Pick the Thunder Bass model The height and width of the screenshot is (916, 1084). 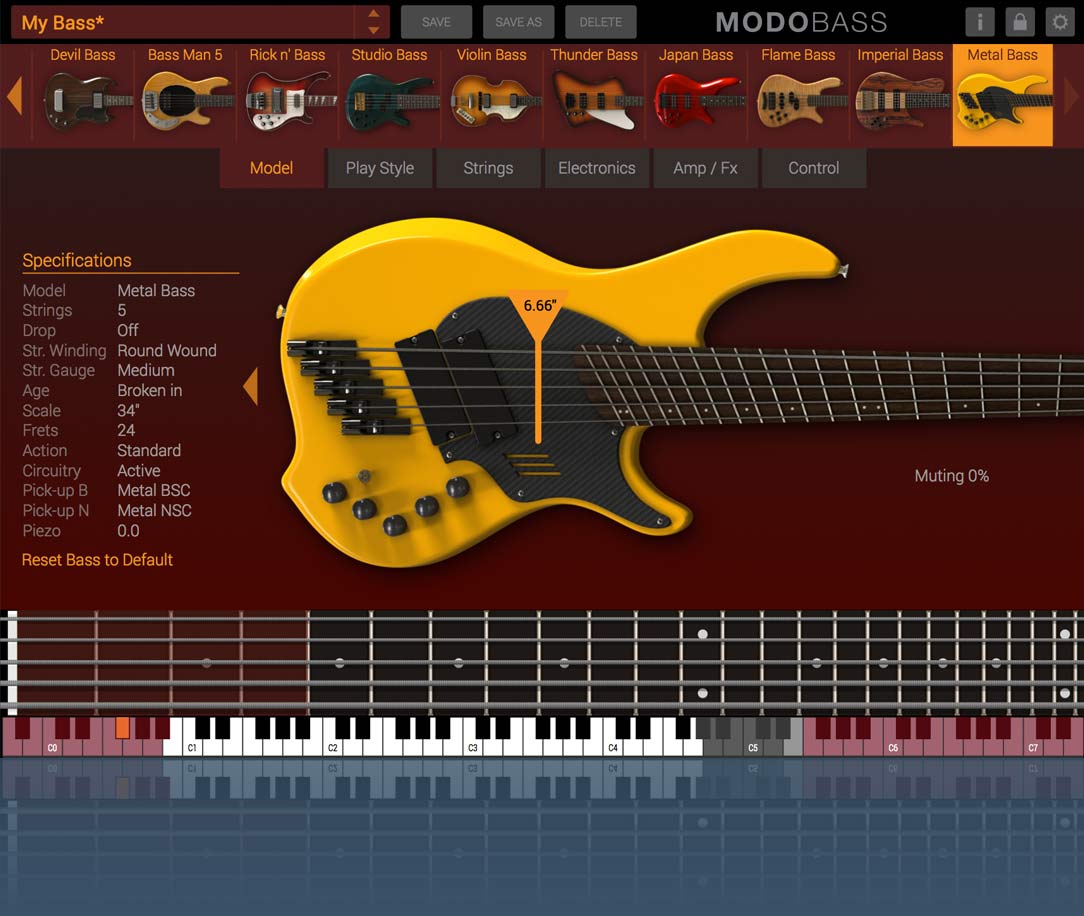point(594,97)
